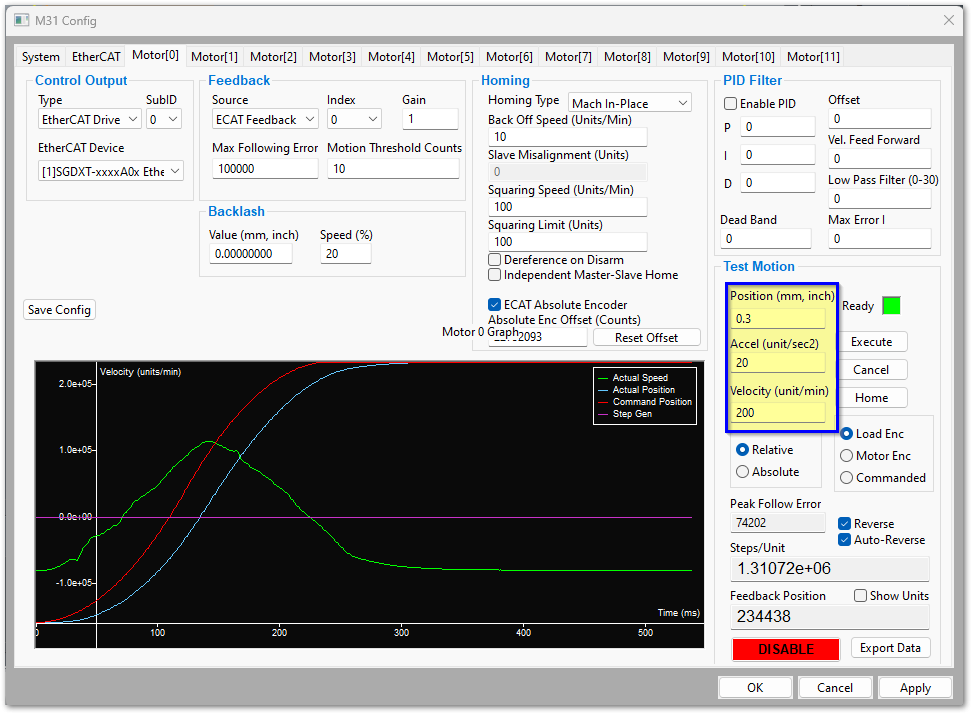Open the Motor[2] tab
The height and width of the screenshot is (714, 972).
(x=273, y=57)
